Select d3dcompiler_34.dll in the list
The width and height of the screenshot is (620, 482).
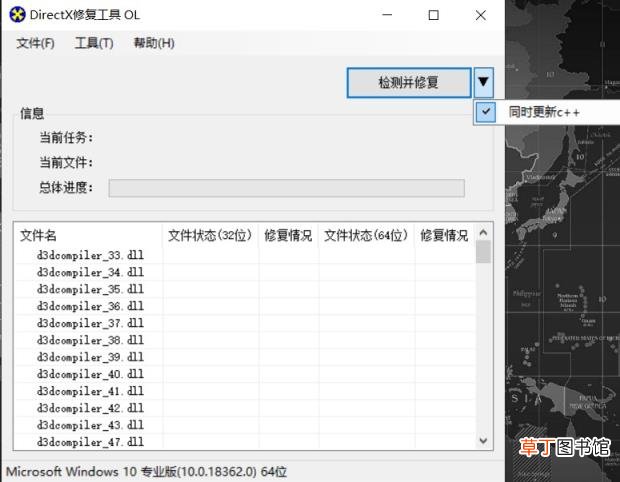click(90, 272)
